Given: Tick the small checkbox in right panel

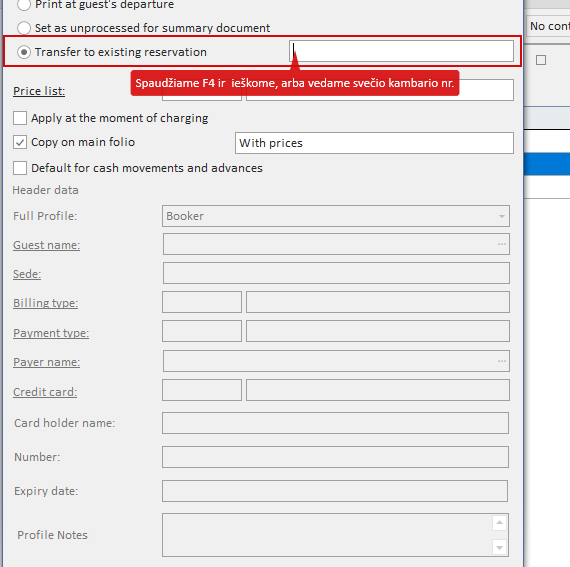Looking at the screenshot, I should pos(541,60).
